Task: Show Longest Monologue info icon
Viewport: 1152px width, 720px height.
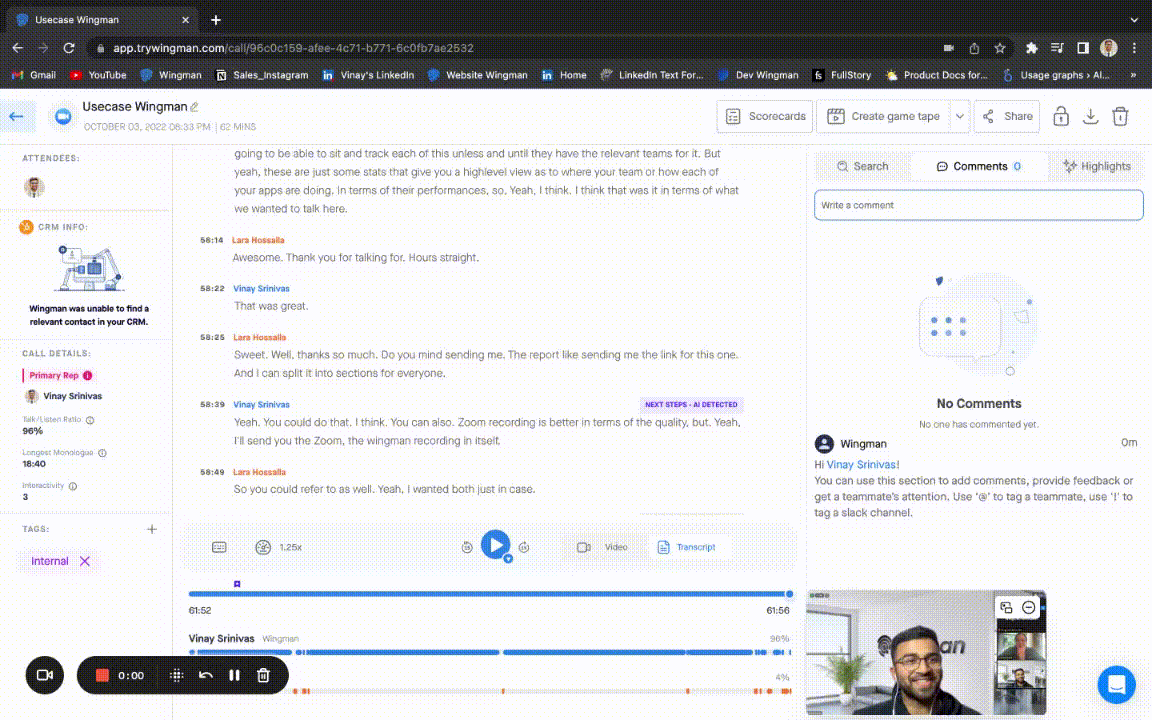Action: (103, 453)
